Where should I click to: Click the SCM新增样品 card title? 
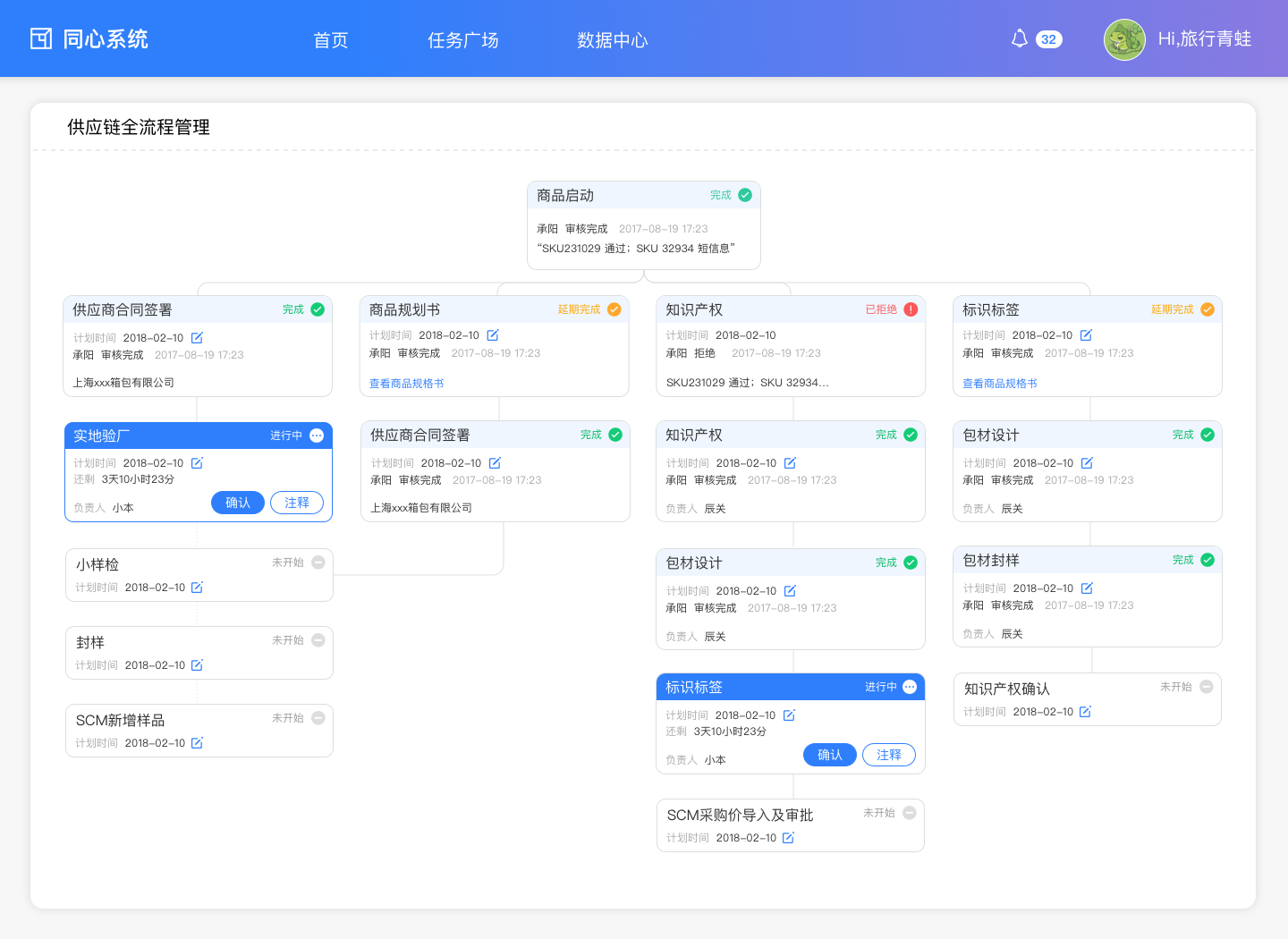(120, 721)
